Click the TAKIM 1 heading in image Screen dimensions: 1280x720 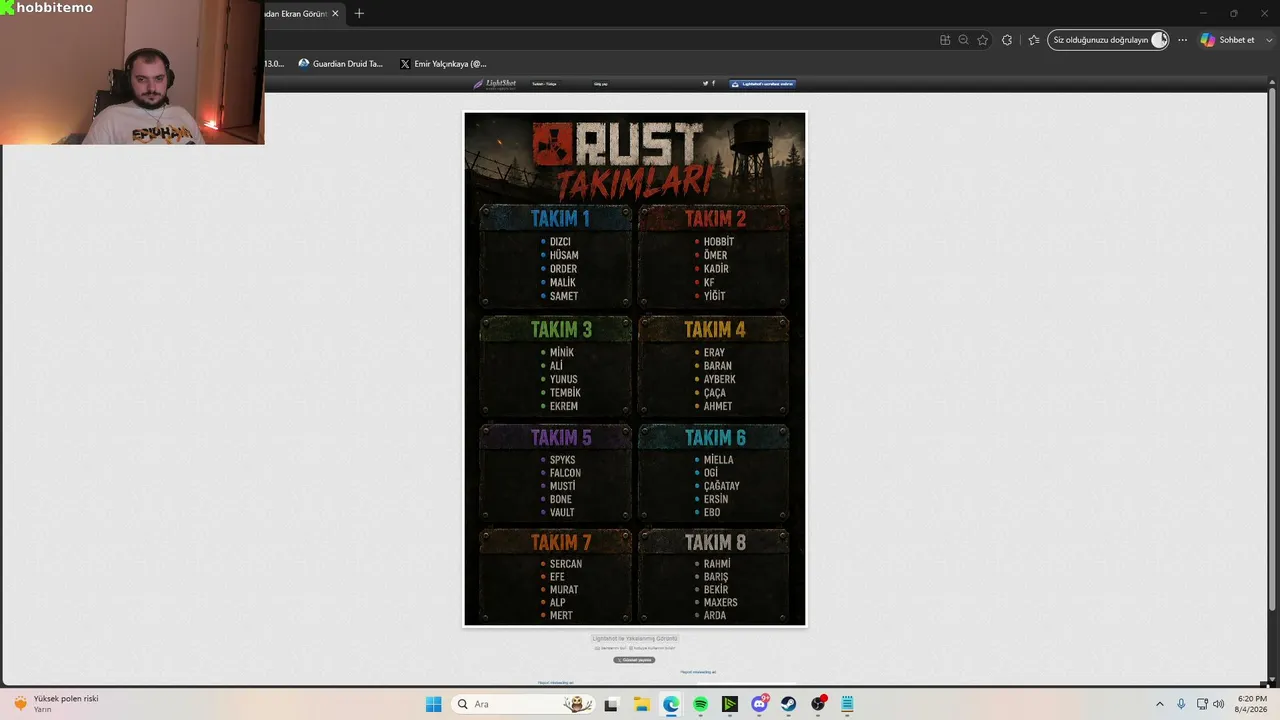[560, 219]
